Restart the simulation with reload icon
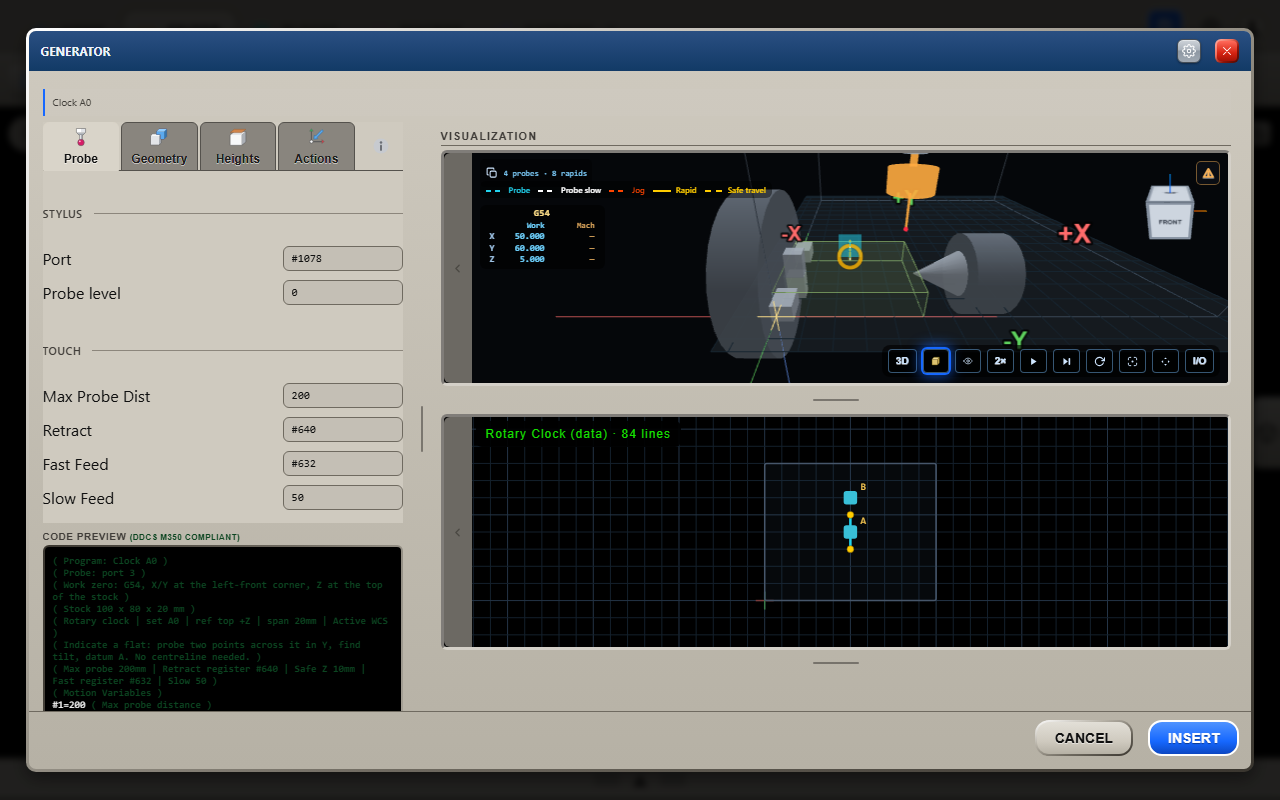 pyautogui.click(x=1100, y=361)
